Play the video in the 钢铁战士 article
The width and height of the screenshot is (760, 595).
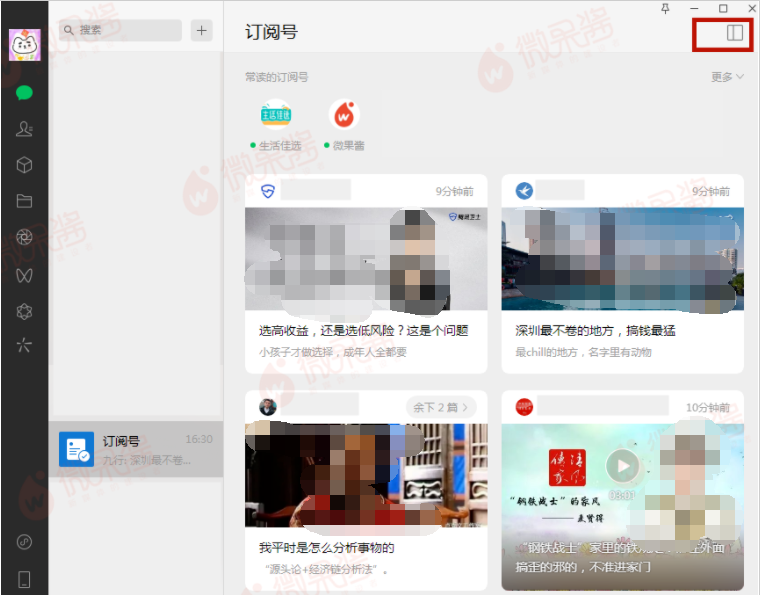pyautogui.click(x=623, y=465)
